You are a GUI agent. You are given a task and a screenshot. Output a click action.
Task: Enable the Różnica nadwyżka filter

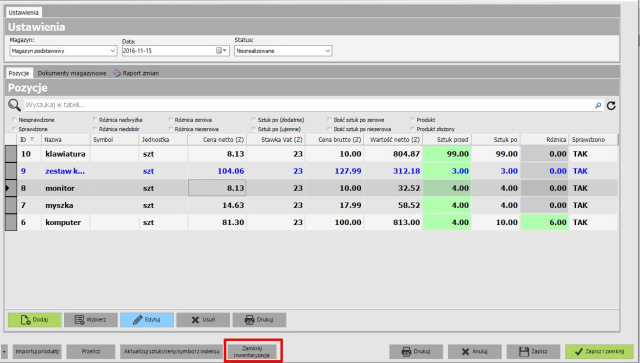pos(95,120)
